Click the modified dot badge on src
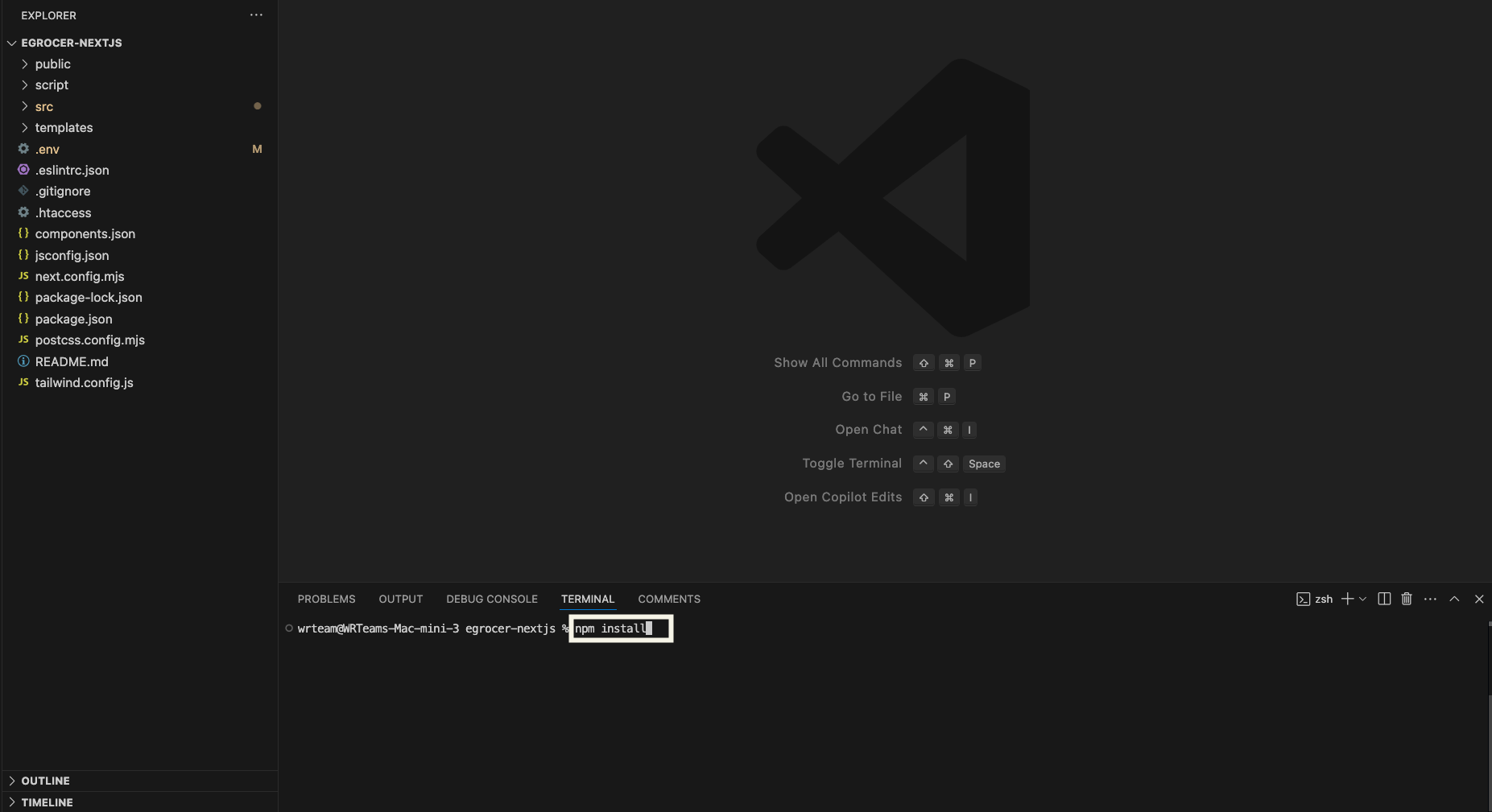The width and height of the screenshot is (1492, 812). pos(258,106)
